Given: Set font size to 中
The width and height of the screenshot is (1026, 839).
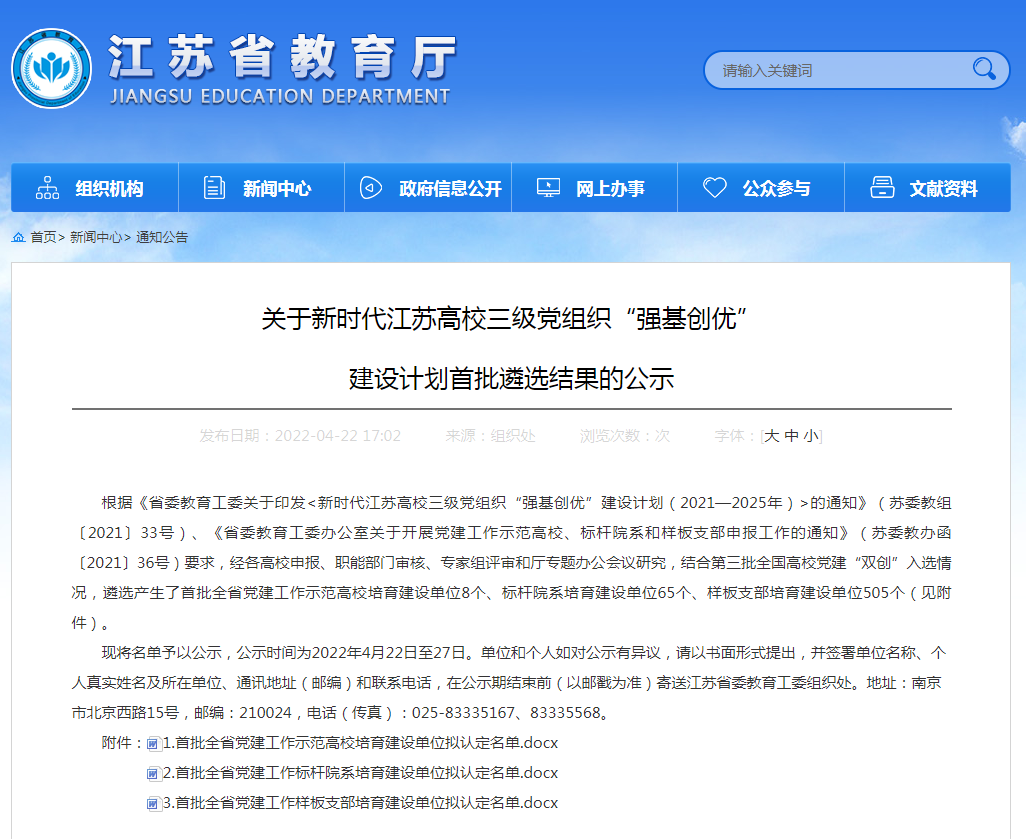Looking at the screenshot, I should [x=791, y=436].
